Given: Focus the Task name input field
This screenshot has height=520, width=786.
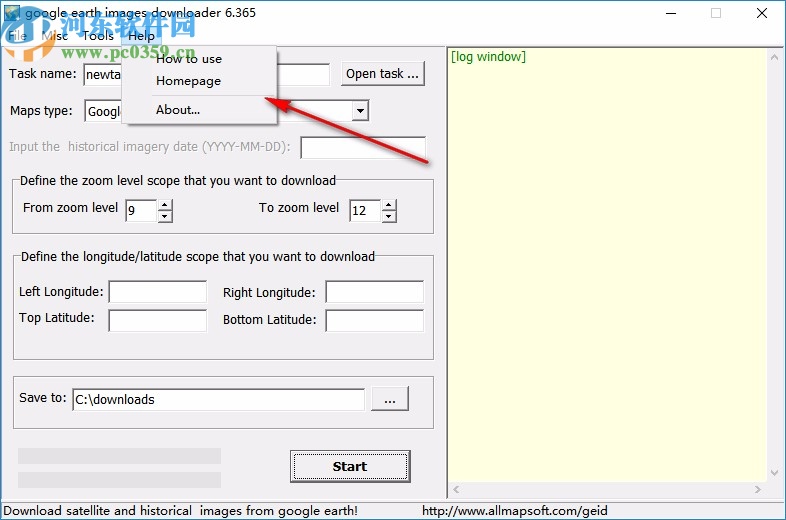Looking at the screenshot, I should click(207, 74).
